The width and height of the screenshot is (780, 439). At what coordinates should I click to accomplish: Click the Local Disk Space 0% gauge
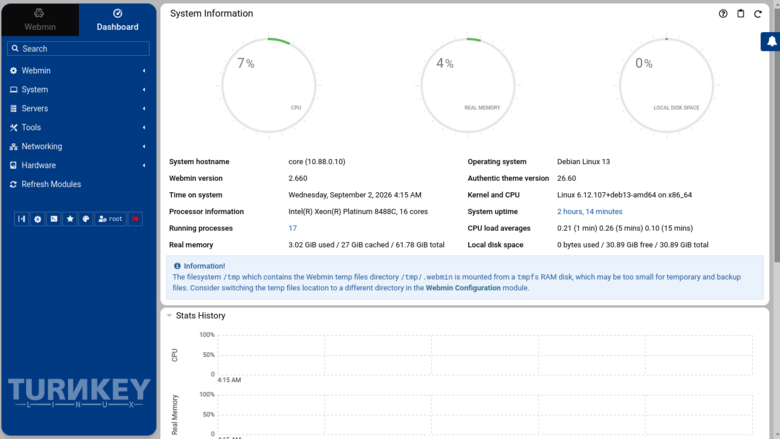click(667, 86)
